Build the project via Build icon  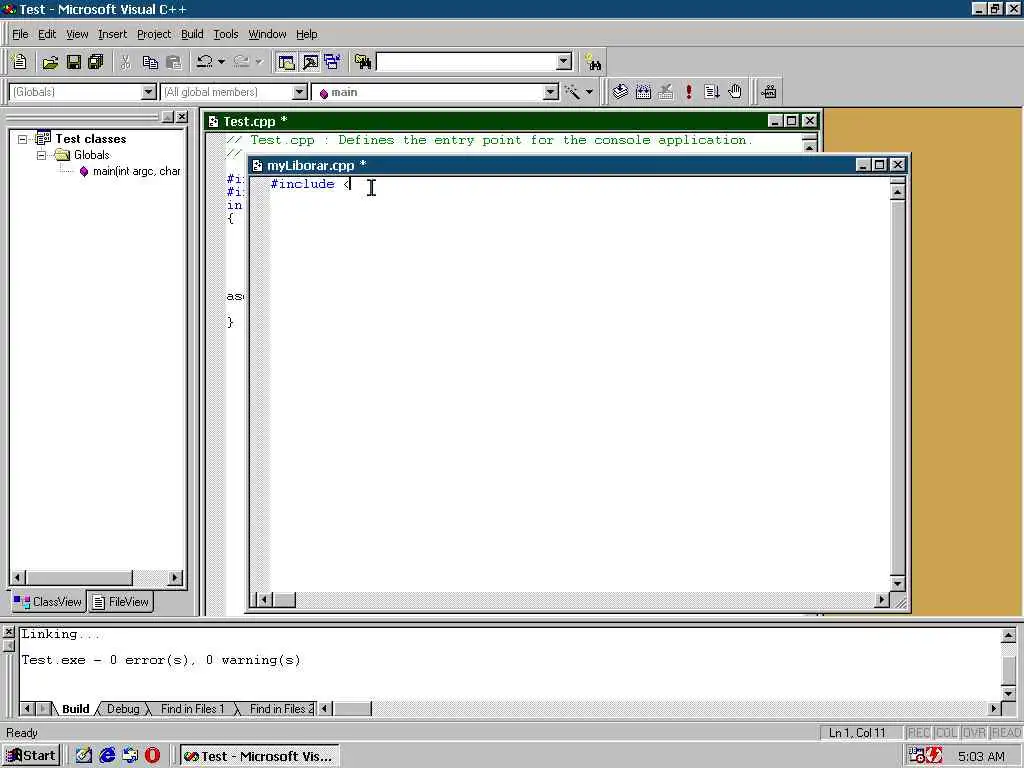[x=643, y=92]
